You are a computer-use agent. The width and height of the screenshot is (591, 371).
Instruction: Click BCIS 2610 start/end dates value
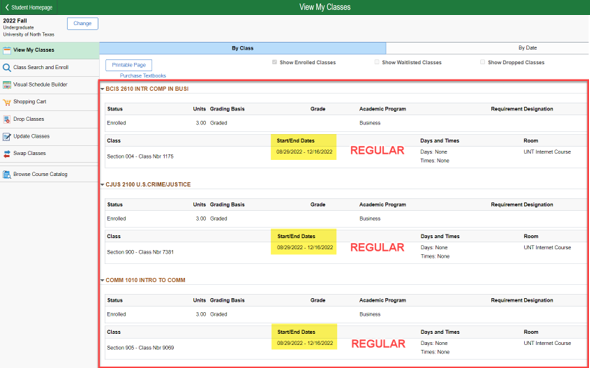click(x=304, y=152)
